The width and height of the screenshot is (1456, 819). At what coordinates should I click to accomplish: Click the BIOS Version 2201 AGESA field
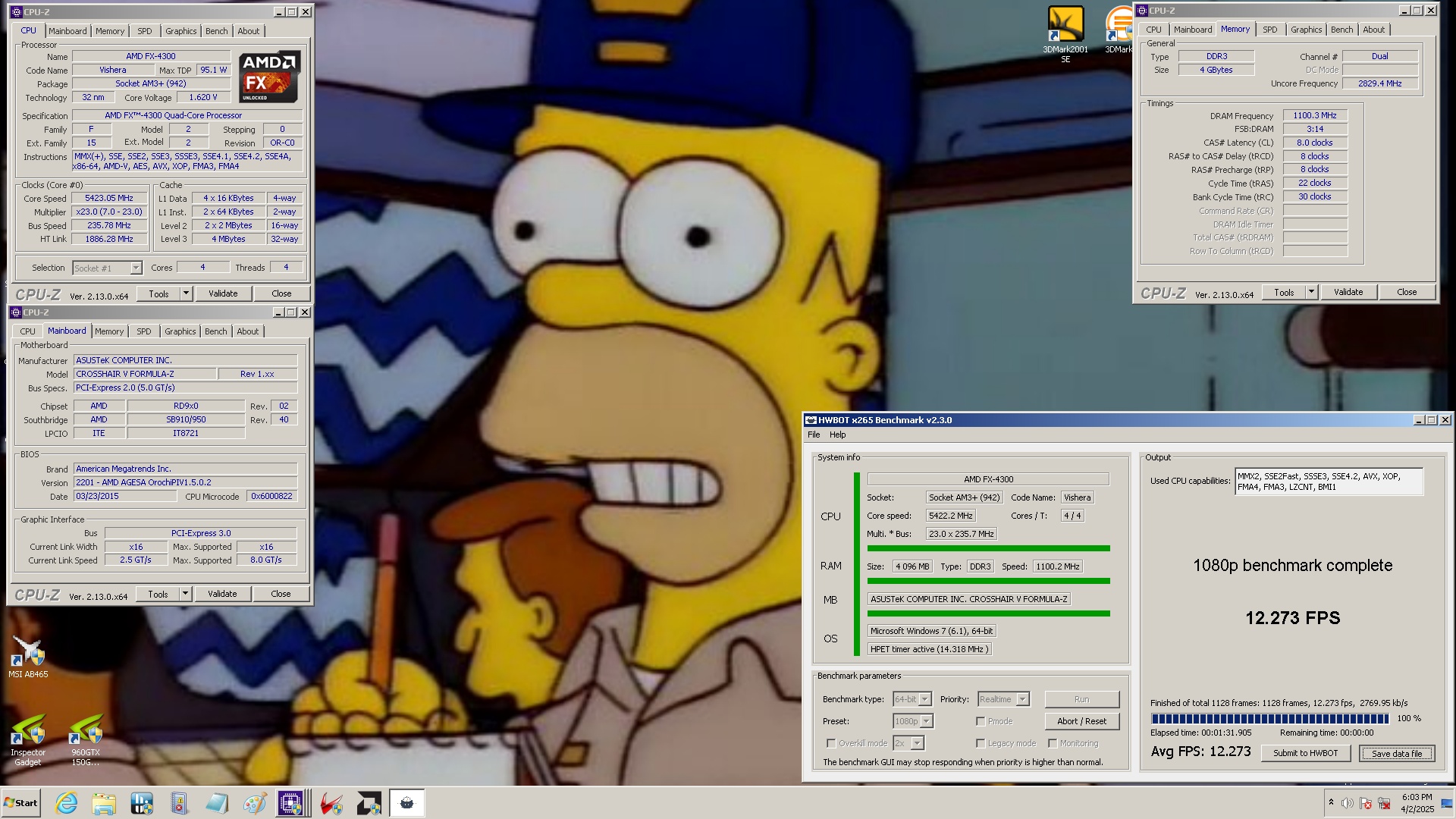tap(186, 482)
